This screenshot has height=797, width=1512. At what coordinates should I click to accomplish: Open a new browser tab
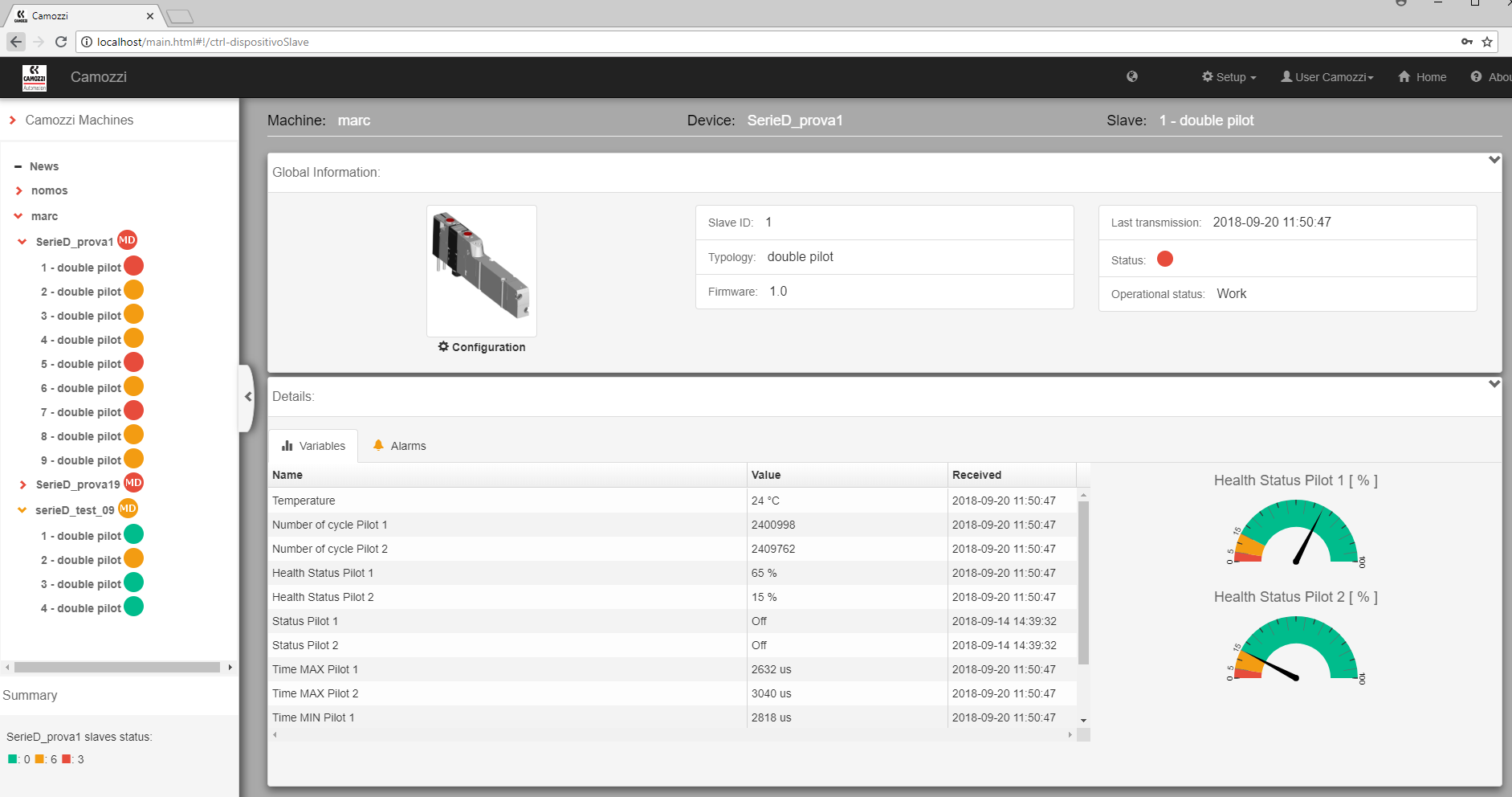(180, 17)
